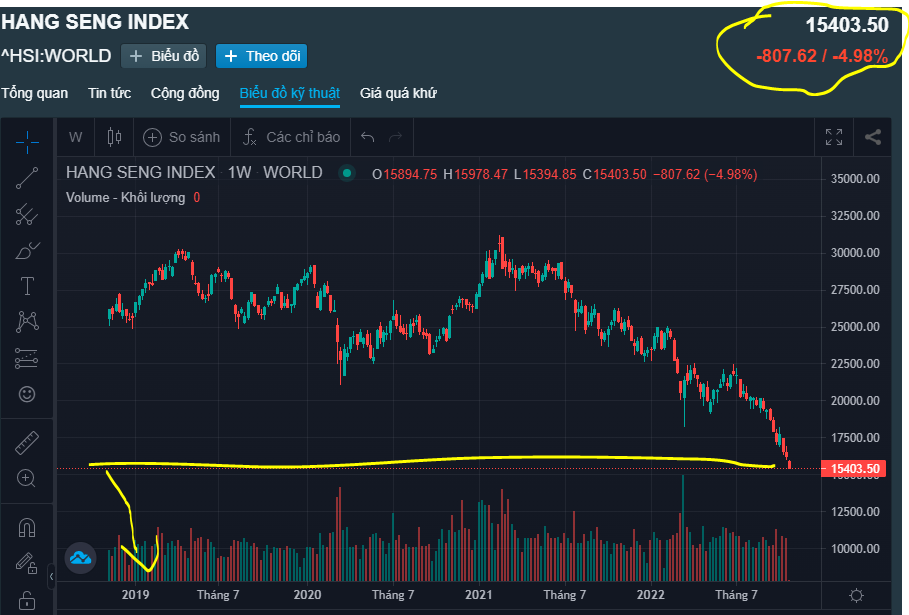The width and height of the screenshot is (909, 615).
Task: Switch to the 'Tổng quan' tab
Action: (35, 93)
